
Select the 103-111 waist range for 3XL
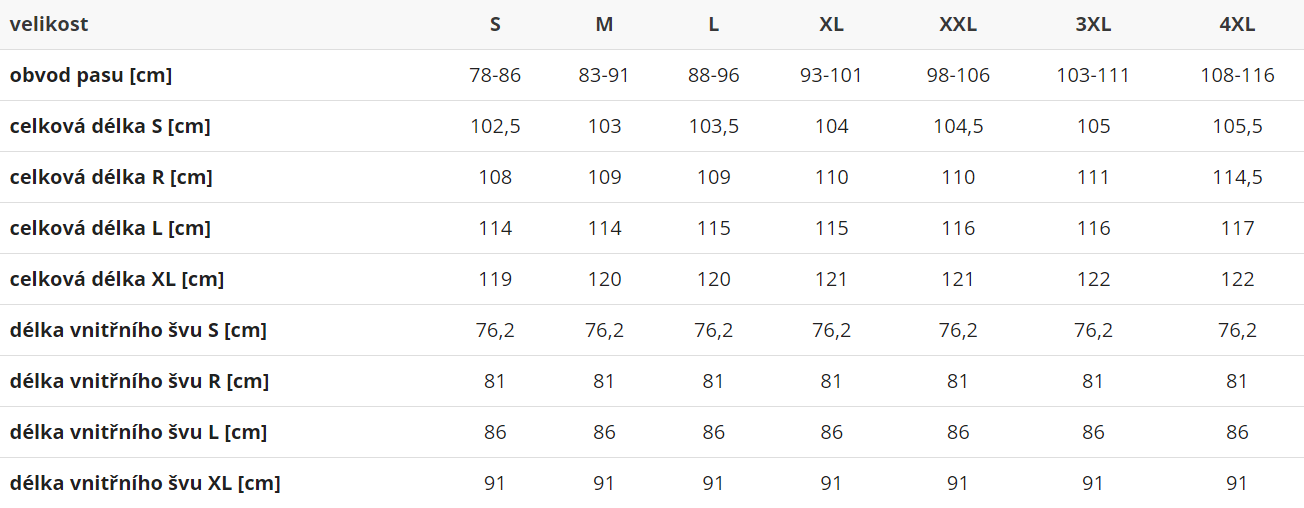tap(1093, 75)
